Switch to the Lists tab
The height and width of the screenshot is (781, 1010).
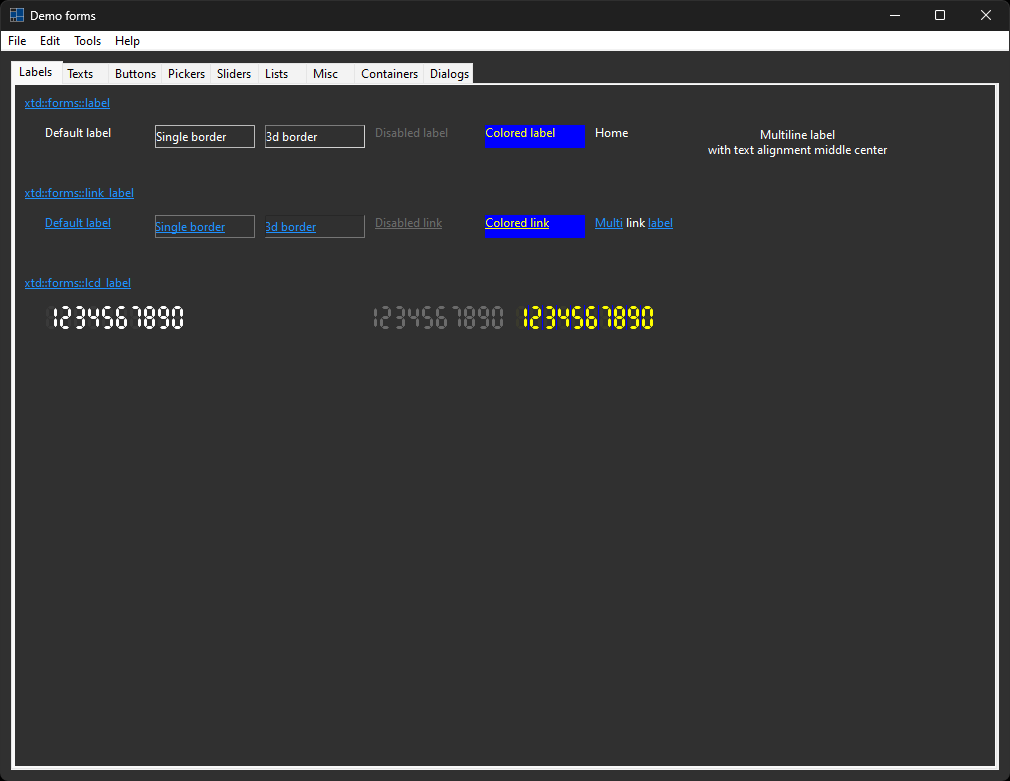(277, 74)
